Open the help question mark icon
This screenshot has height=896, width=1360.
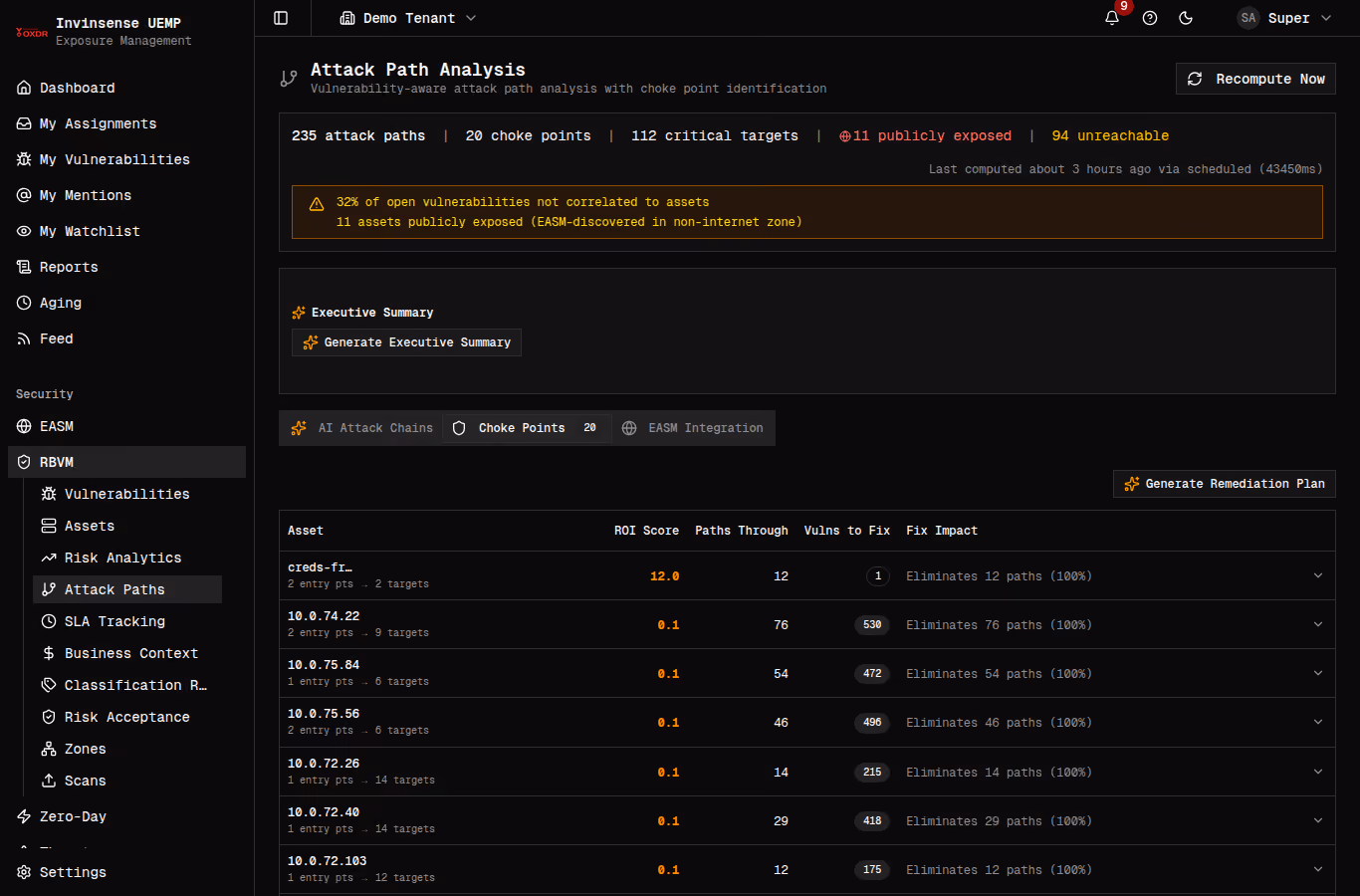pyautogui.click(x=1150, y=18)
